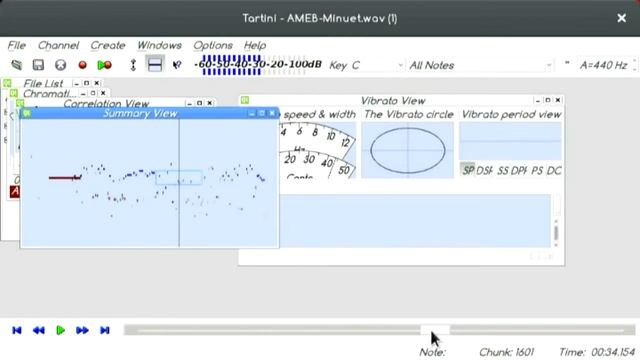The width and height of the screenshot is (640, 360).
Task: Click the Play and Record icon
Action: [104, 65]
